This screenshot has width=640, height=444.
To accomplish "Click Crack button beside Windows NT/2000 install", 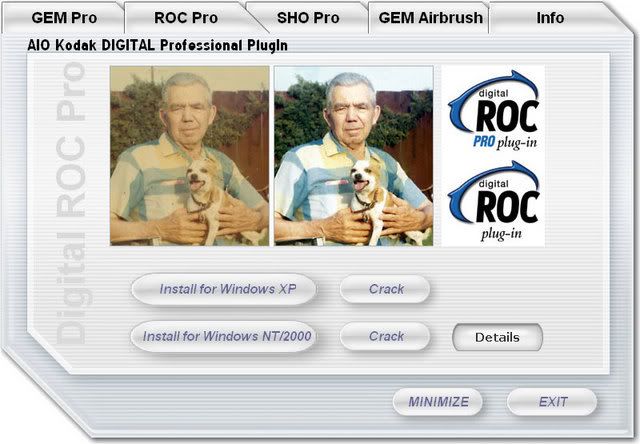I will pos(385,336).
